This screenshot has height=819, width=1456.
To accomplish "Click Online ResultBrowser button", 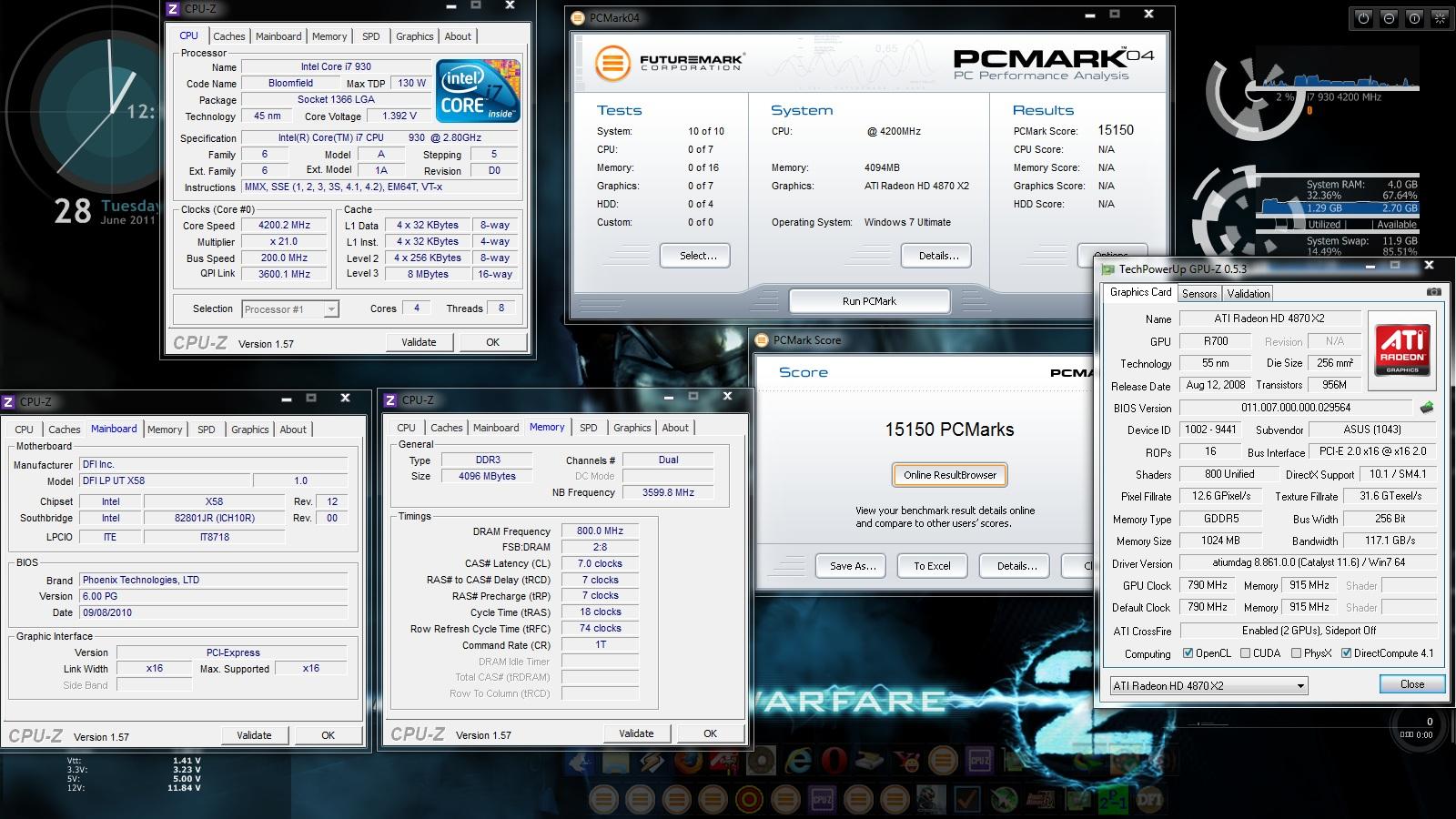I will point(950,475).
